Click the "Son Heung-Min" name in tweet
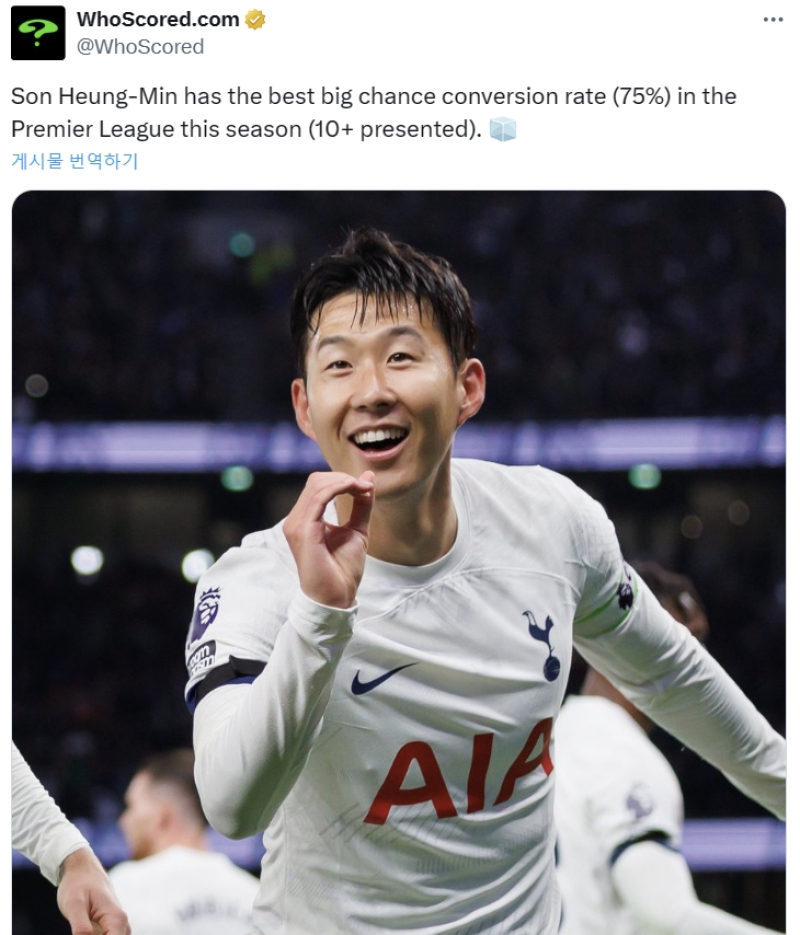 [x=94, y=97]
